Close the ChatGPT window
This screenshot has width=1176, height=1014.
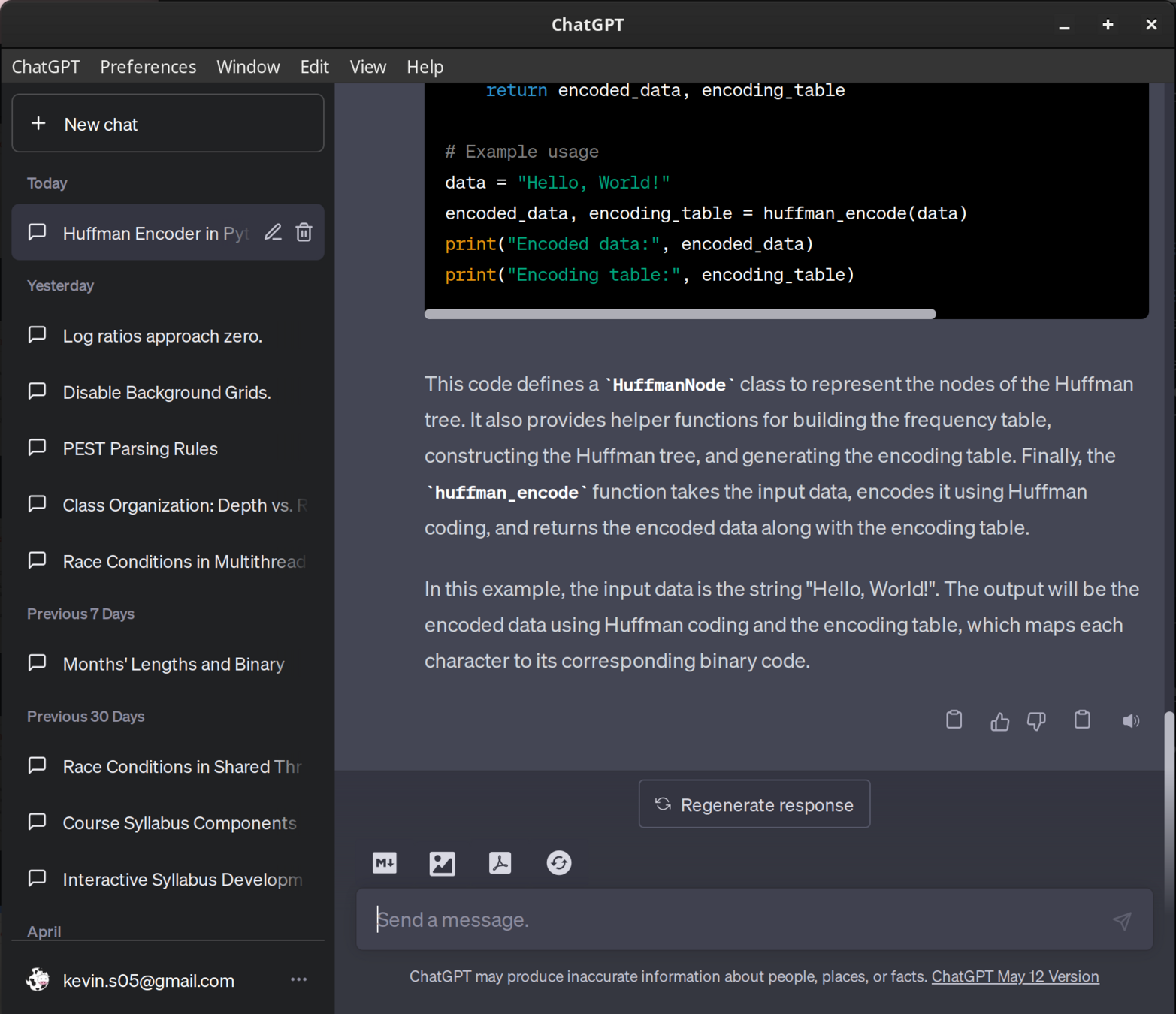pyautogui.click(x=1151, y=24)
